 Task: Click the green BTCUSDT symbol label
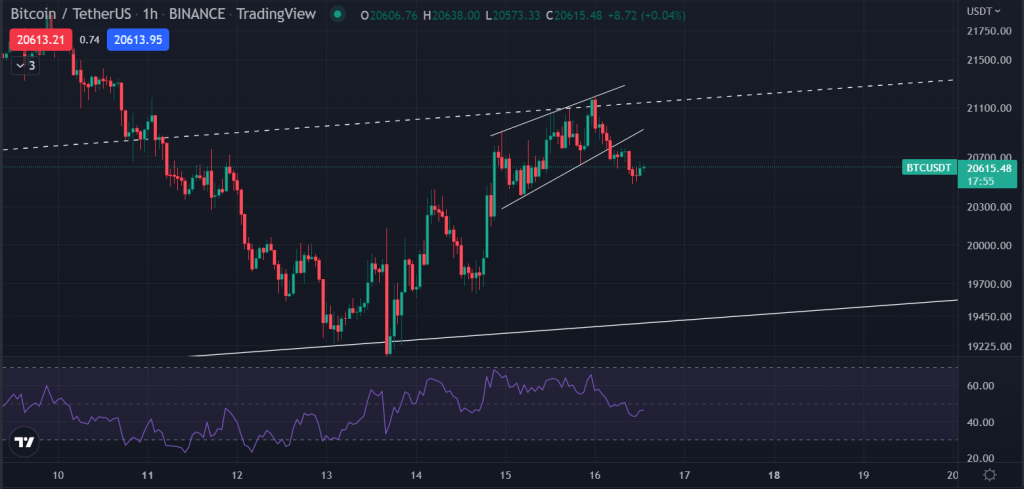927,168
